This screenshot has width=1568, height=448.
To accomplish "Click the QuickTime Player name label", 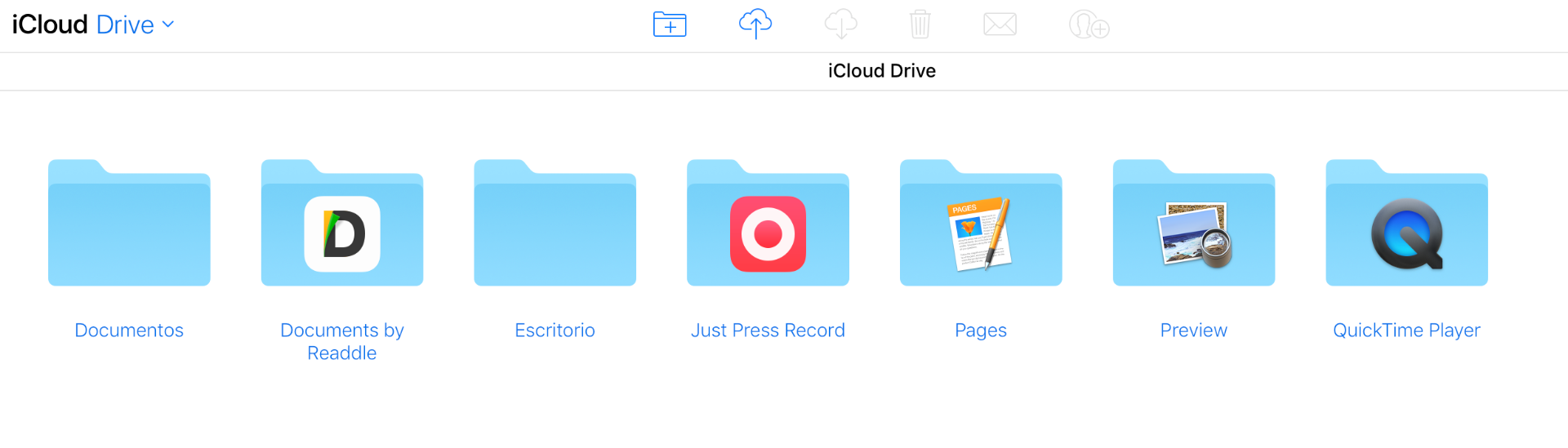I will click(x=1406, y=330).
